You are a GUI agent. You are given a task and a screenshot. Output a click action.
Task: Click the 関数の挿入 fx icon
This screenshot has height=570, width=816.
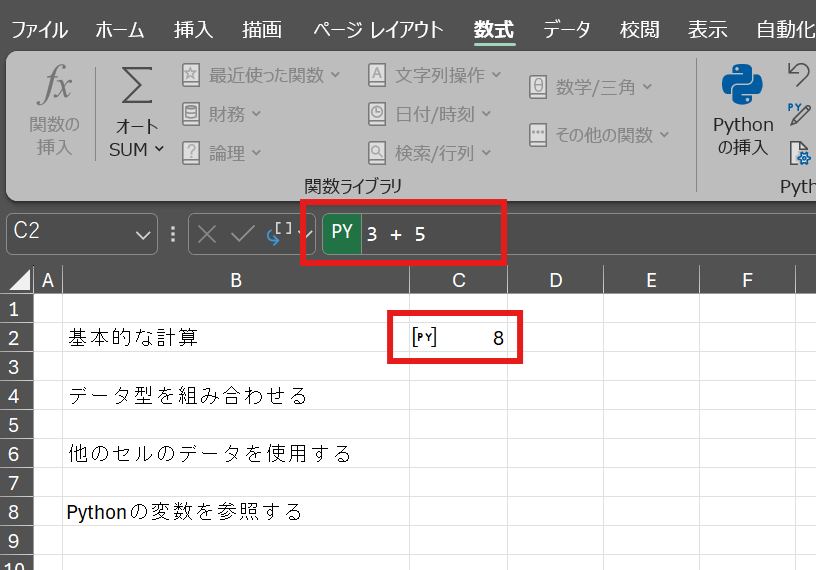tap(54, 90)
